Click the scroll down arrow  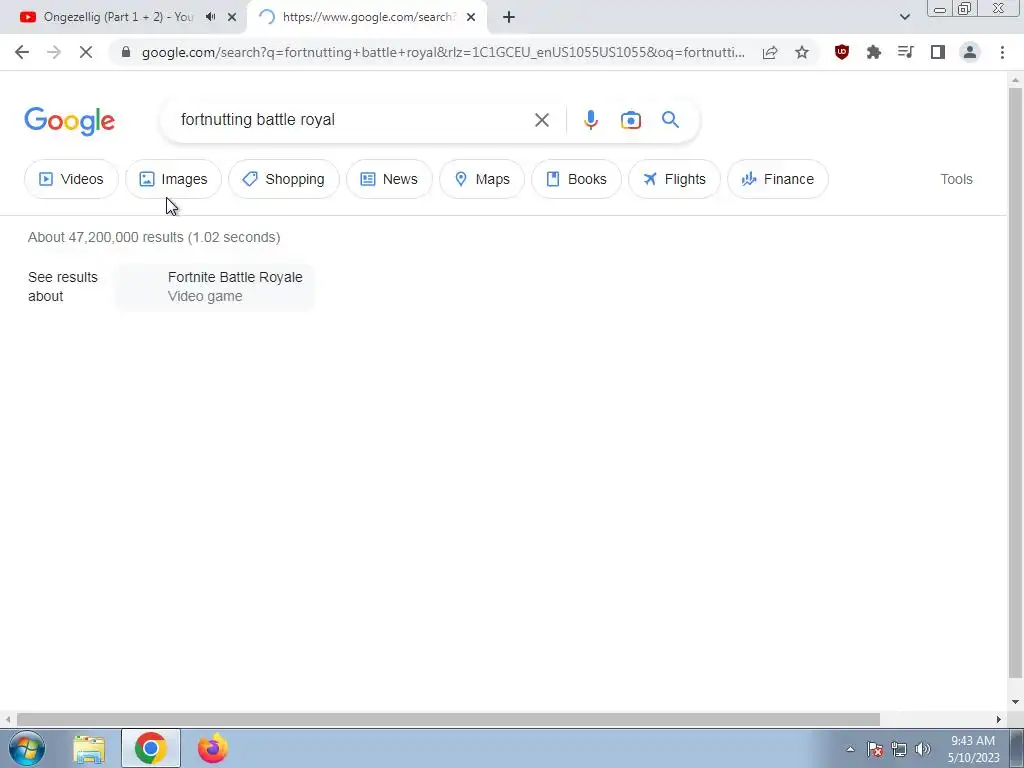click(x=1015, y=702)
